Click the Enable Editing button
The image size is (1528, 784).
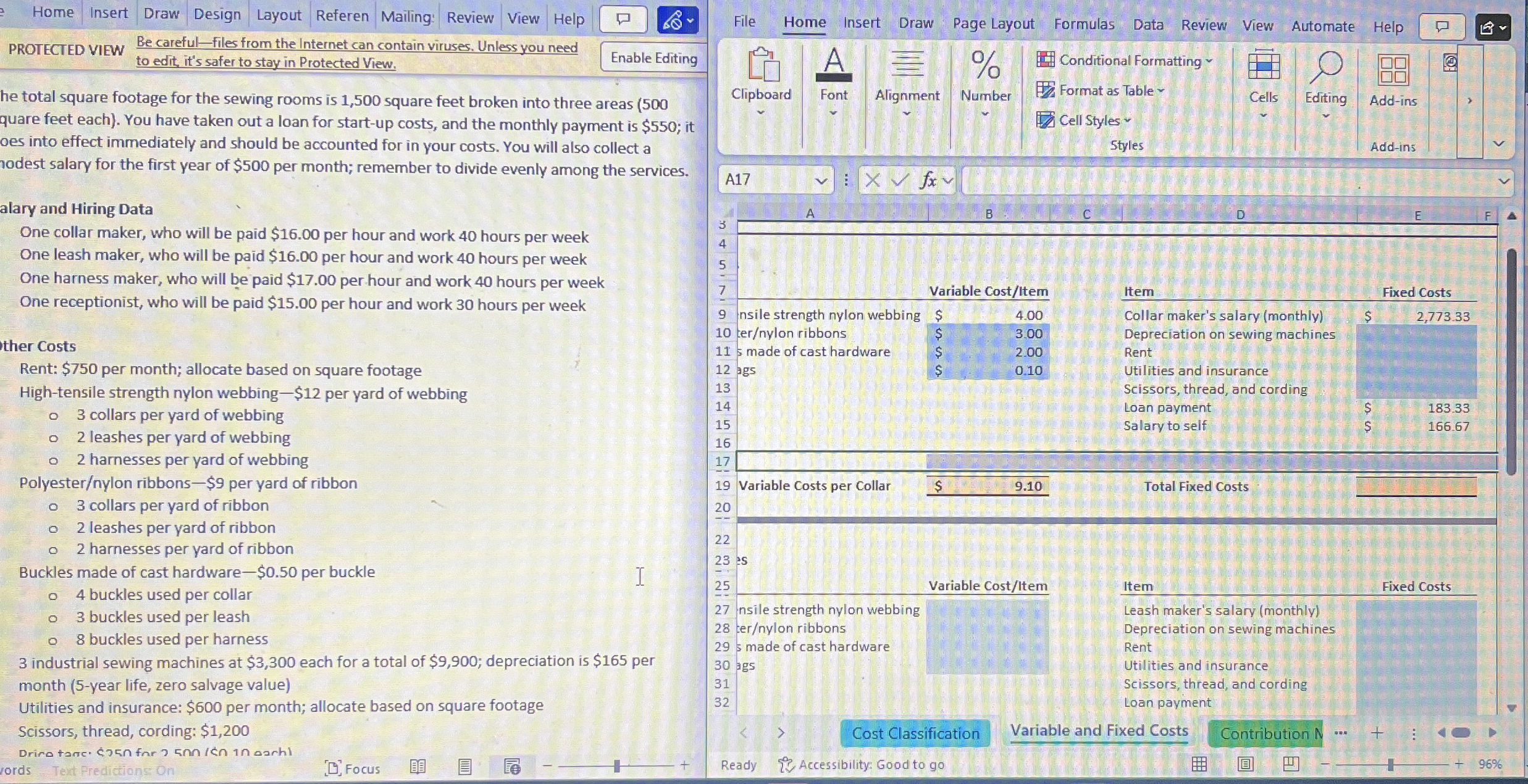(653, 58)
